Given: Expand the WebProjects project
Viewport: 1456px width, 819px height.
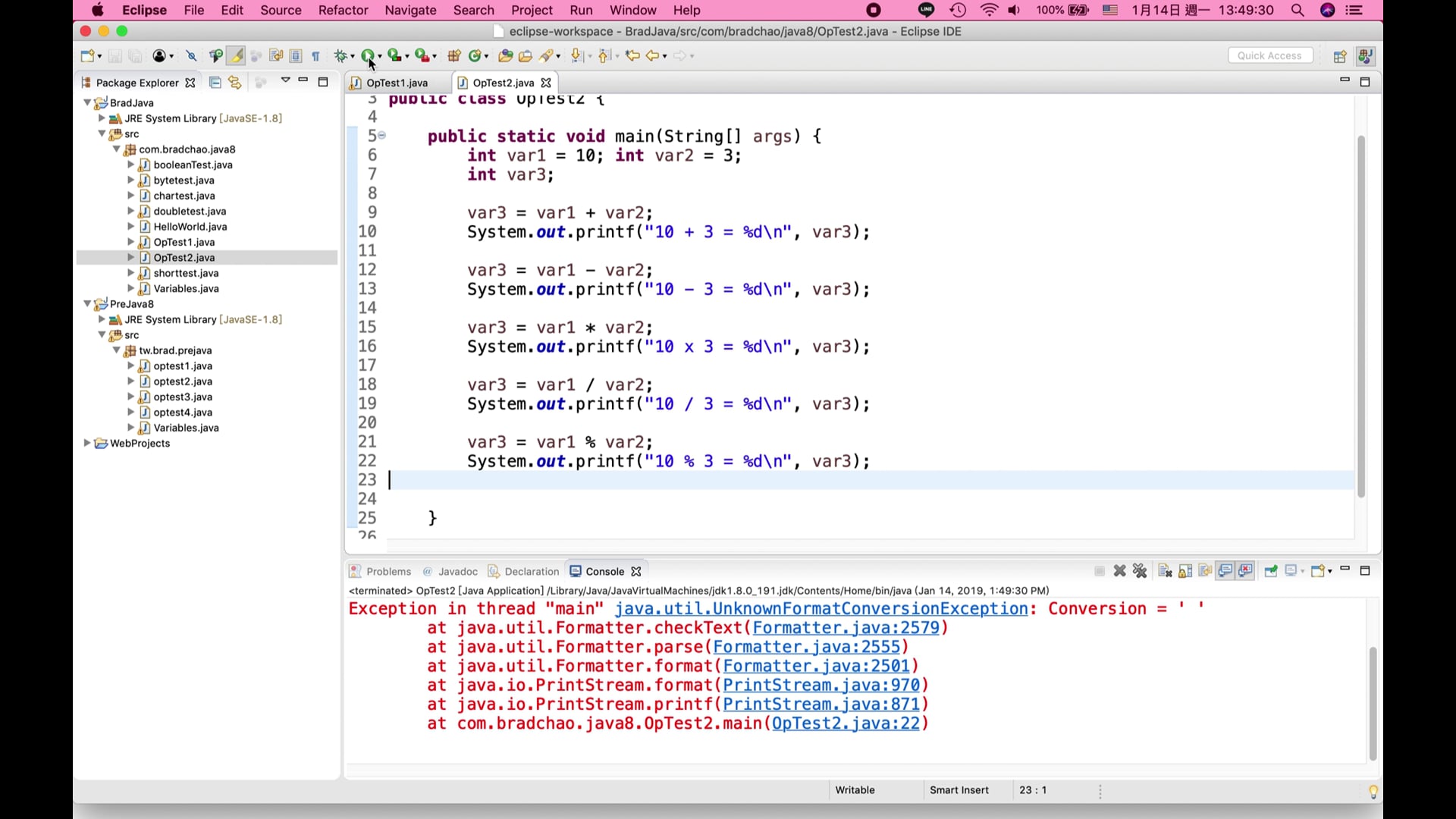Looking at the screenshot, I should point(87,444).
